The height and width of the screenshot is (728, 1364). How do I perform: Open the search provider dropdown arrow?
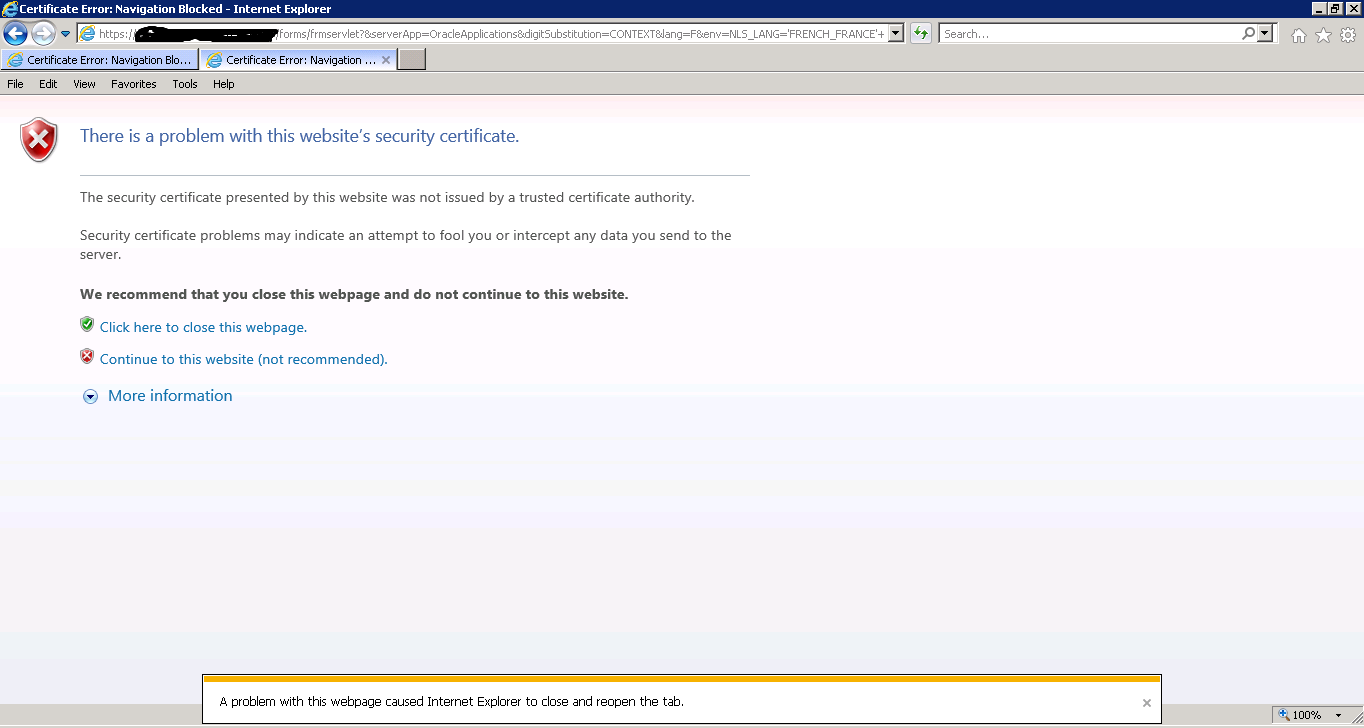point(1266,34)
